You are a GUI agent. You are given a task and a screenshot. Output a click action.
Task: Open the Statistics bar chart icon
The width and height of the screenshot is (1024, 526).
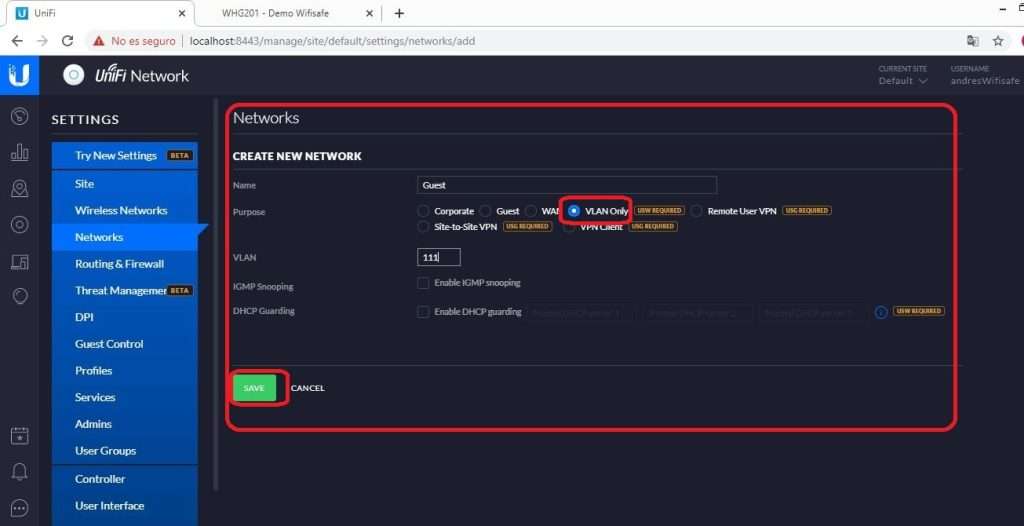[x=19, y=153]
